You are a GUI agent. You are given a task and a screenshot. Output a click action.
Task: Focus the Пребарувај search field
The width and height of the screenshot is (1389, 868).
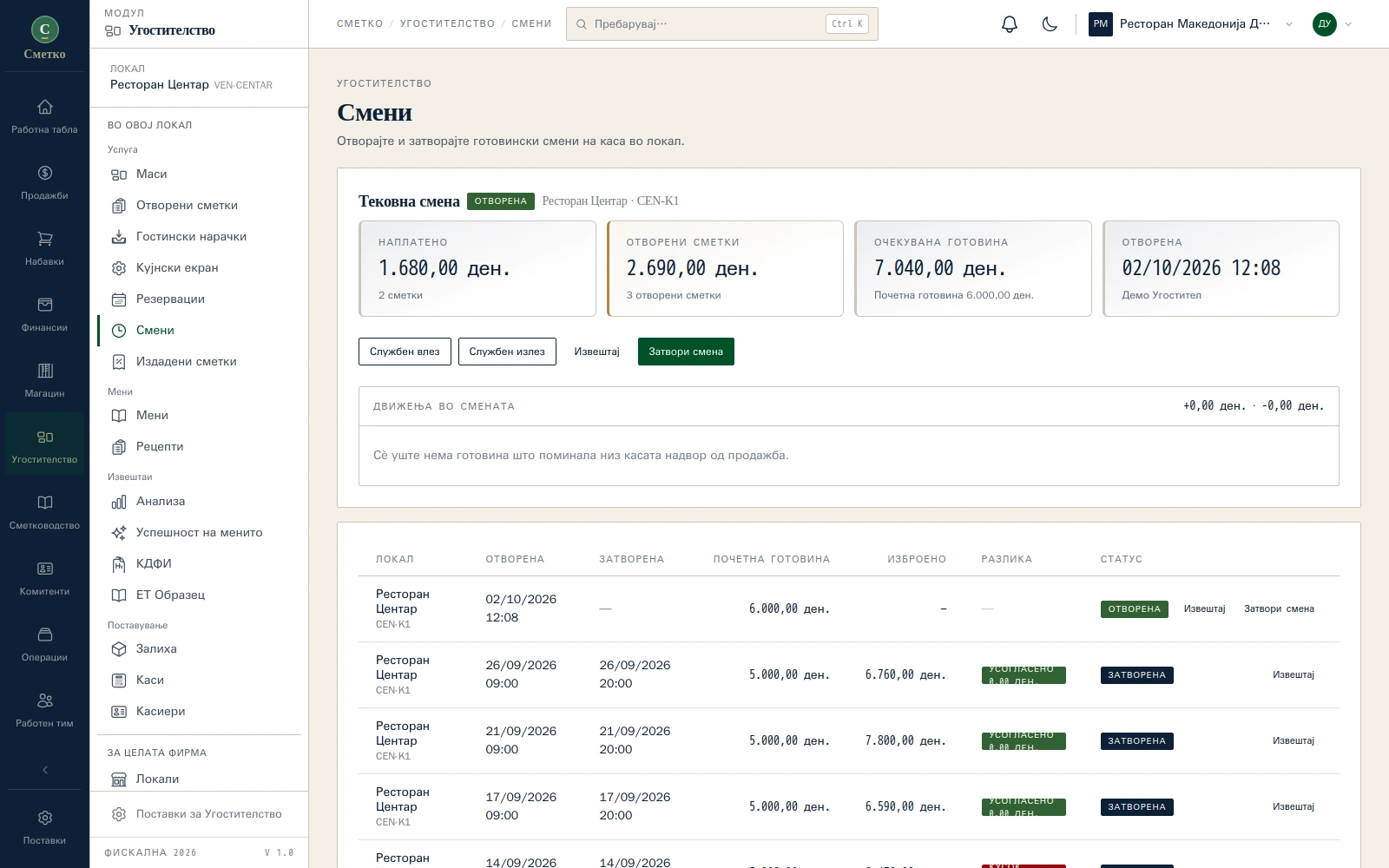click(722, 24)
